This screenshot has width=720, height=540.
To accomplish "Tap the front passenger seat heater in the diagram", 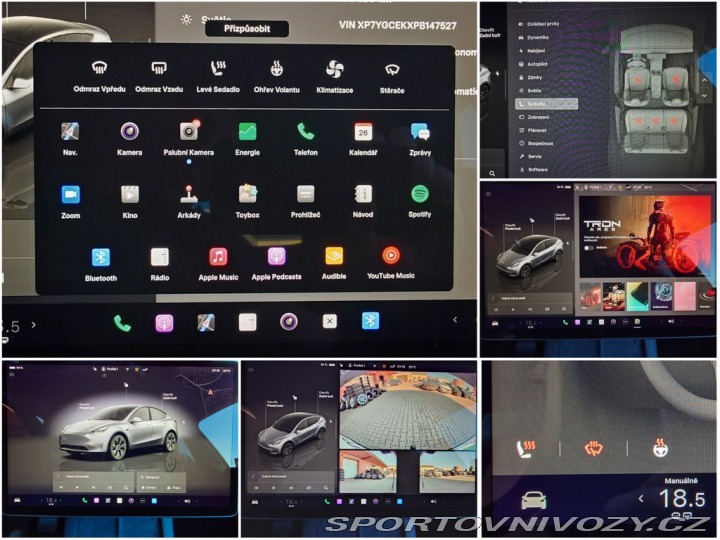I will tap(675, 79).
